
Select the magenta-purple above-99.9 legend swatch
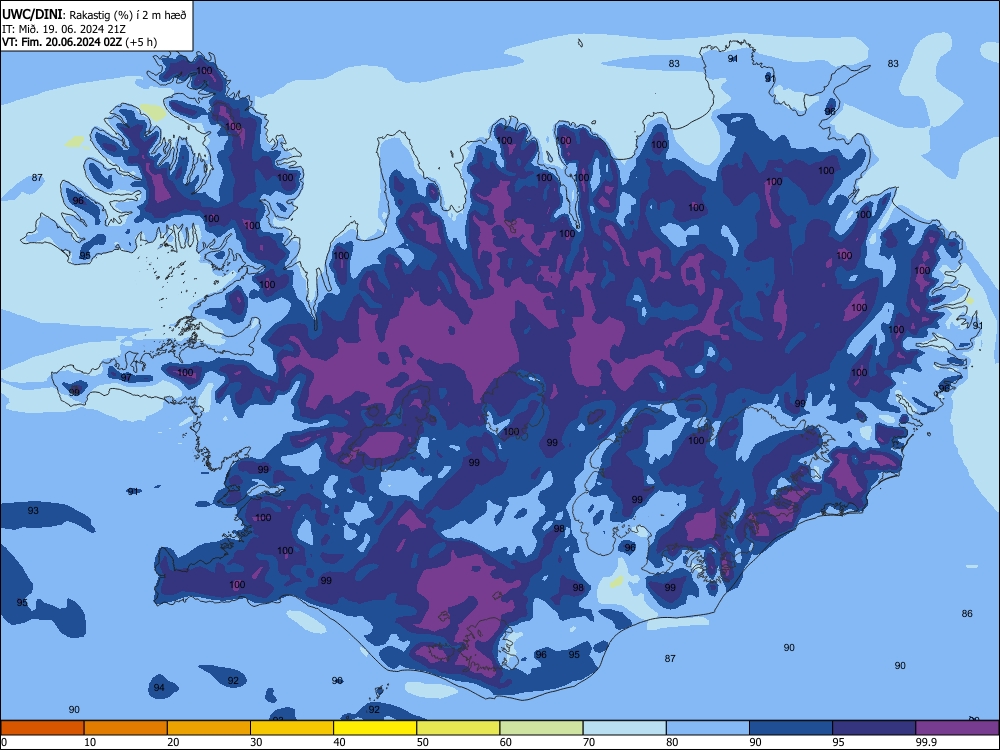click(957, 728)
